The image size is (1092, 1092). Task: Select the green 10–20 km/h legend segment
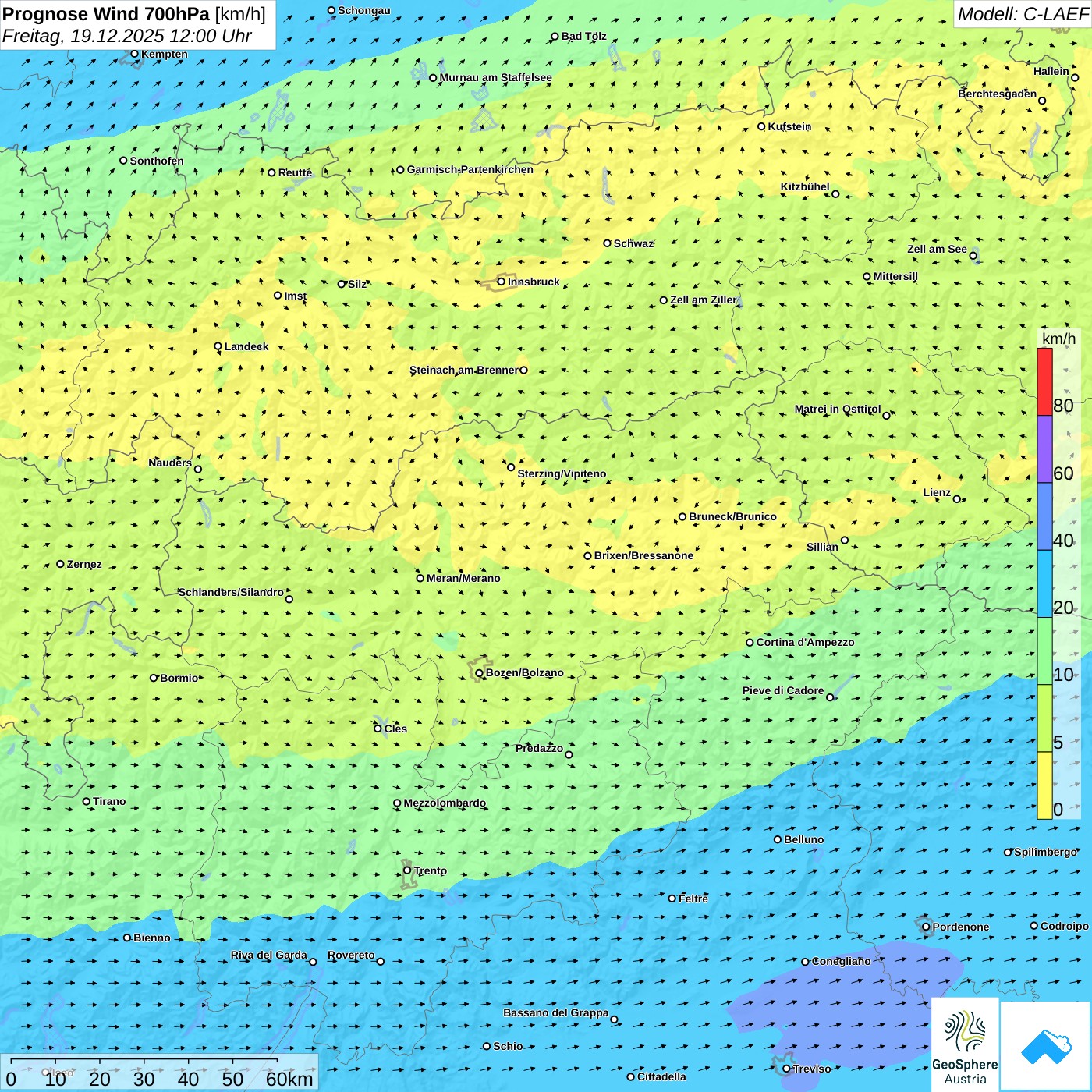click(x=1044, y=651)
